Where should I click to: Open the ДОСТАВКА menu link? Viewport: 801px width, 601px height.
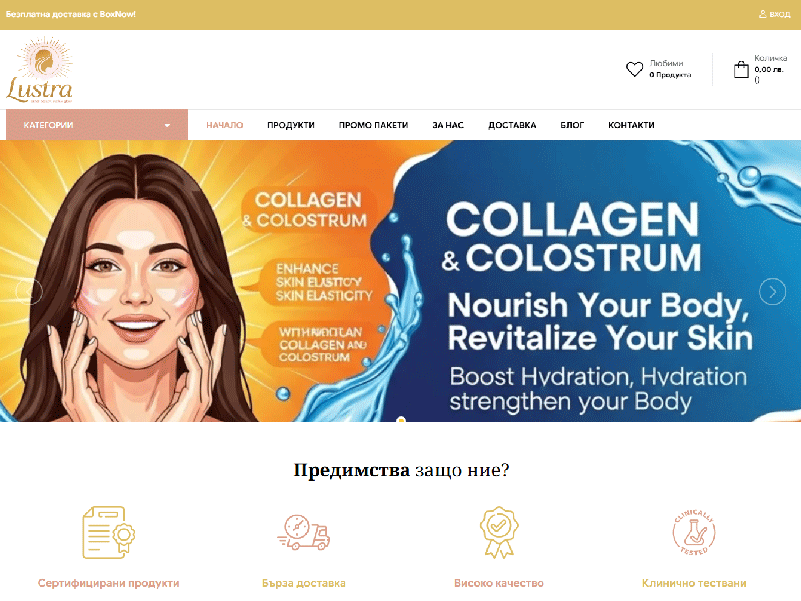point(512,125)
